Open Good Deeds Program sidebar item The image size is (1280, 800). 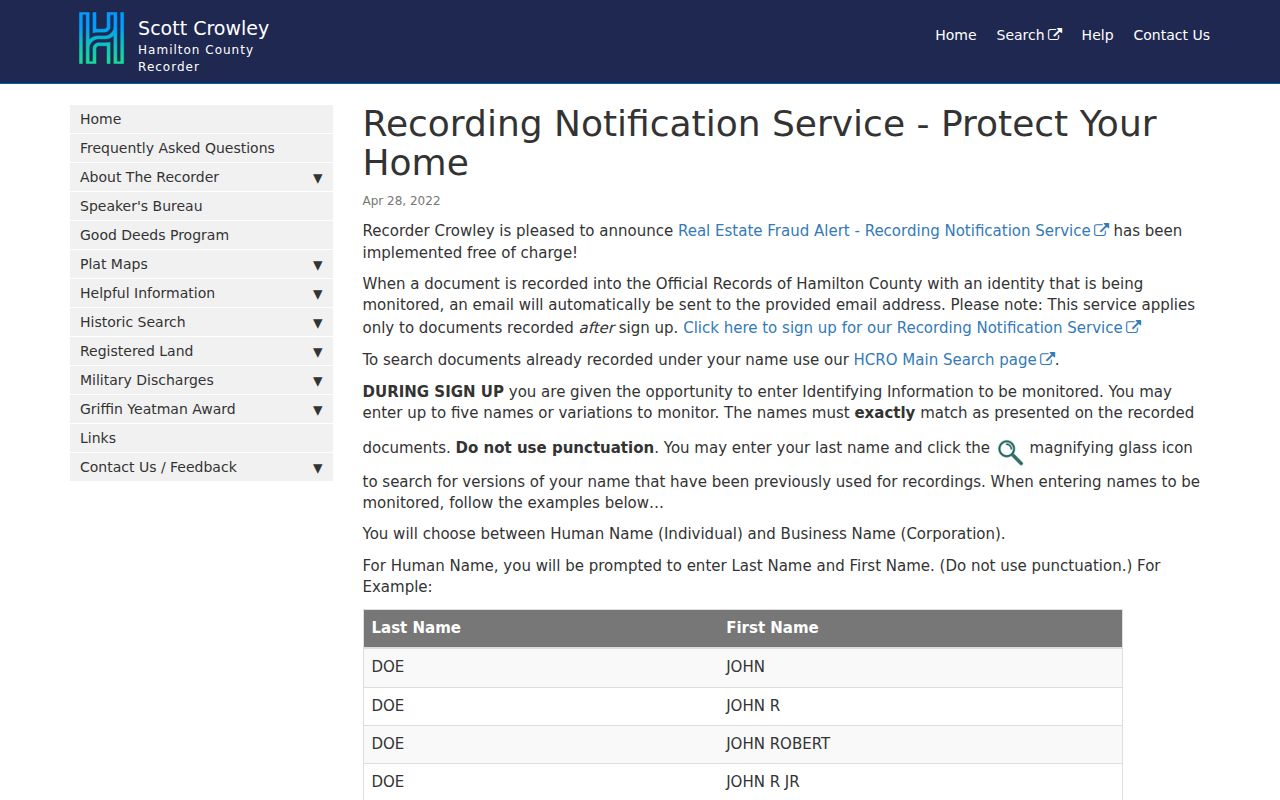[x=201, y=235]
